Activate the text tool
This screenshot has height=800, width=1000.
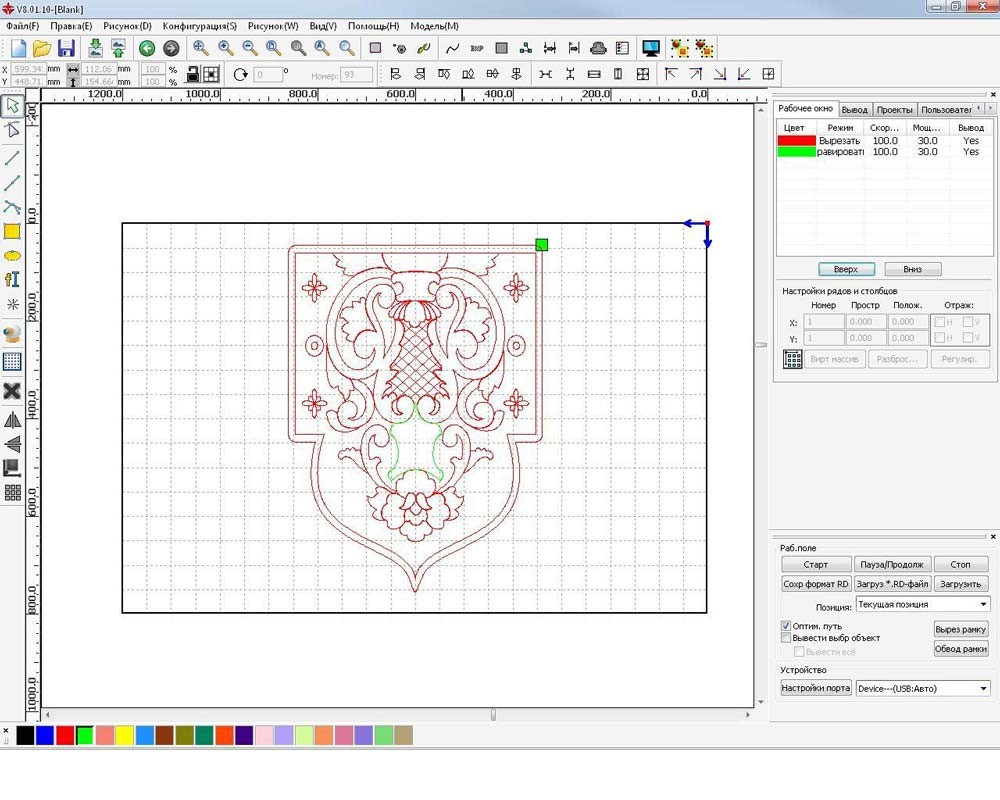pos(12,279)
